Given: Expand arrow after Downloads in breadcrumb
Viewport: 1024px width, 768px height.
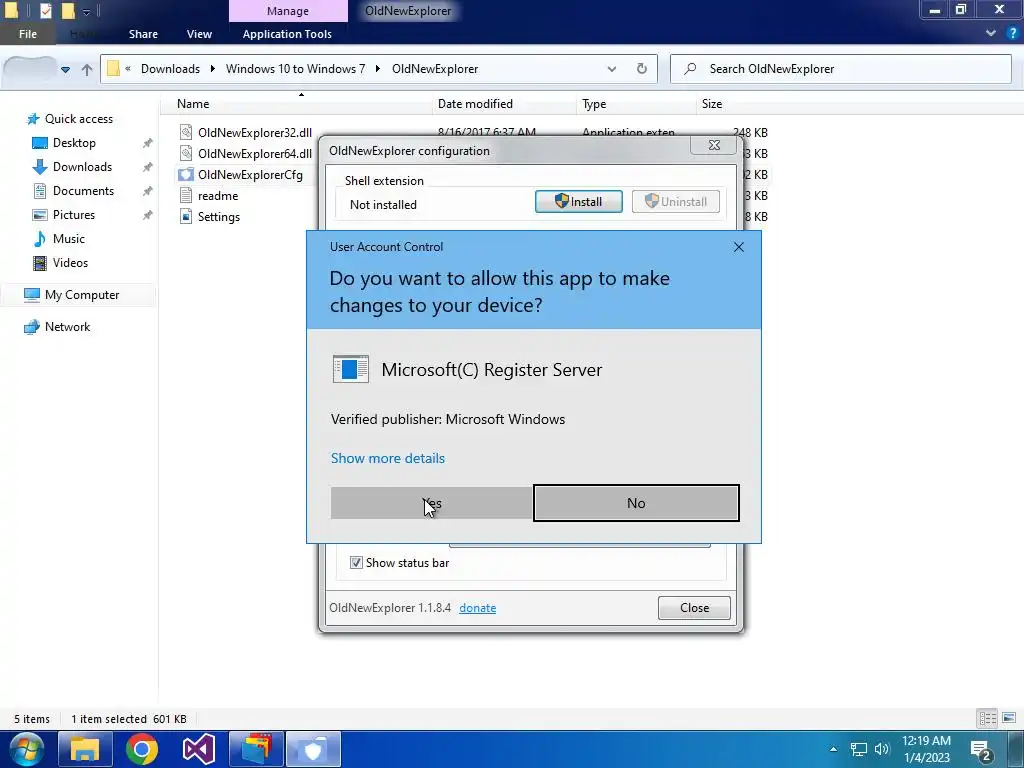Looking at the screenshot, I should (213, 69).
